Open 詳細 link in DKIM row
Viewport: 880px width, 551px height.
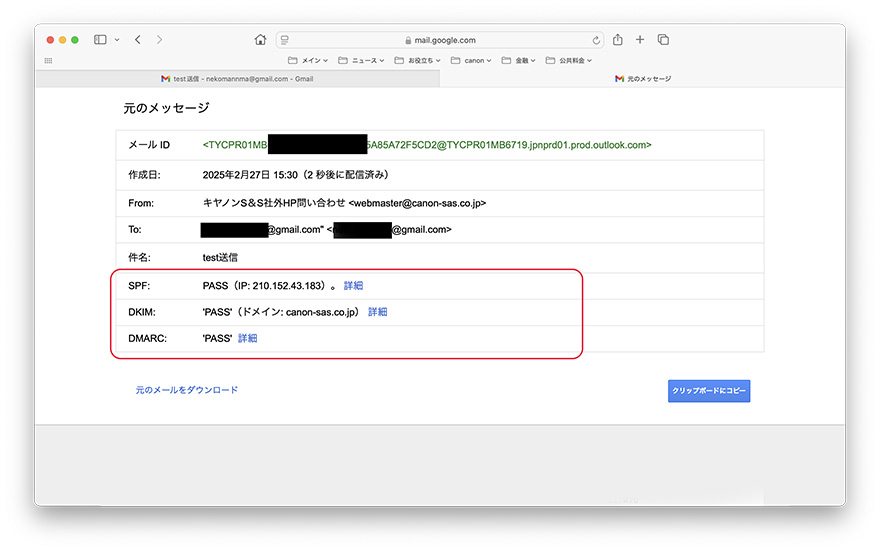tap(377, 312)
